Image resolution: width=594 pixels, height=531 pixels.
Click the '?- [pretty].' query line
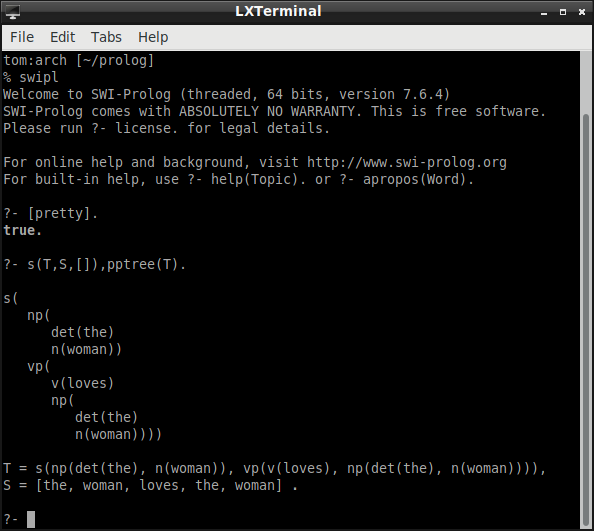coord(51,214)
